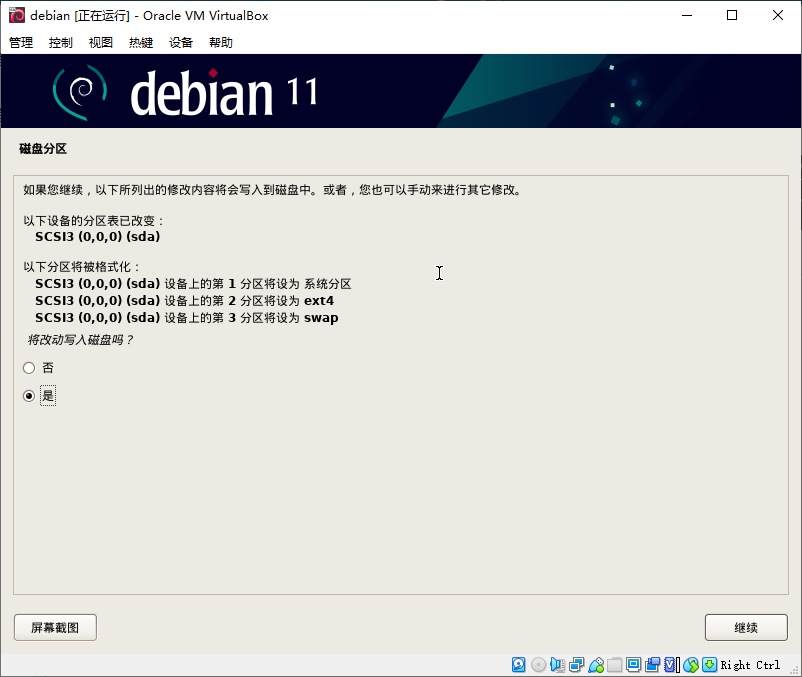
Task: Click the line mentioning 系统分区
Action: (x=193, y=284)
